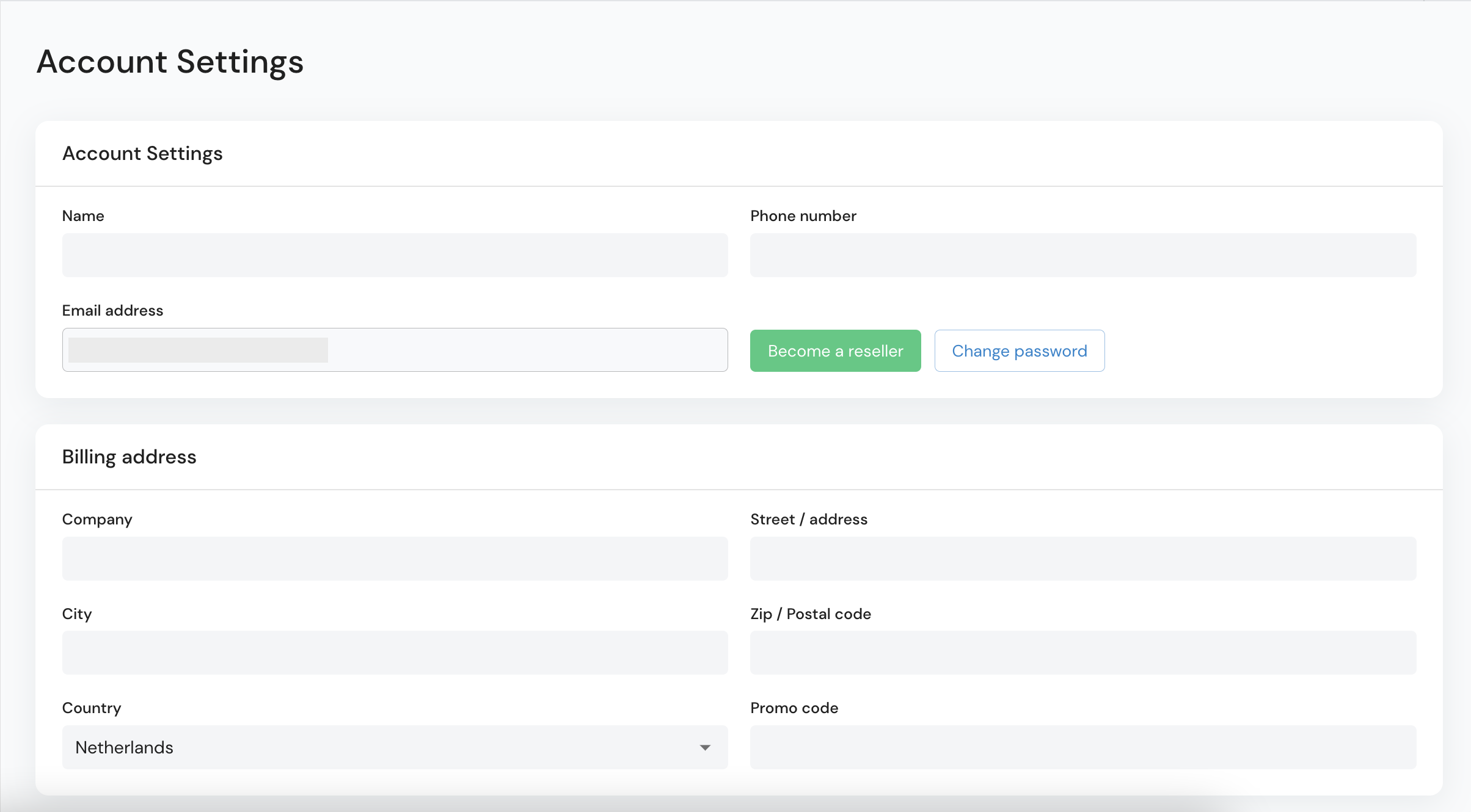Click the Billing address section header
This screenshot has width=1471, height=812.
click(129, 456)
